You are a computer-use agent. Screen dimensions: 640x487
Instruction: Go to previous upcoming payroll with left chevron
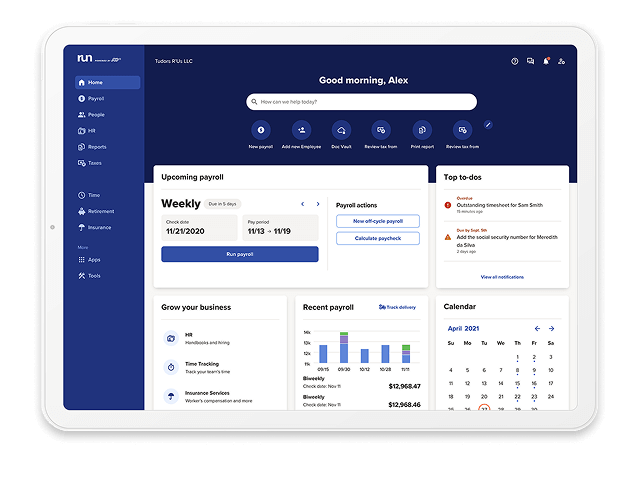[x=303, y=204]
